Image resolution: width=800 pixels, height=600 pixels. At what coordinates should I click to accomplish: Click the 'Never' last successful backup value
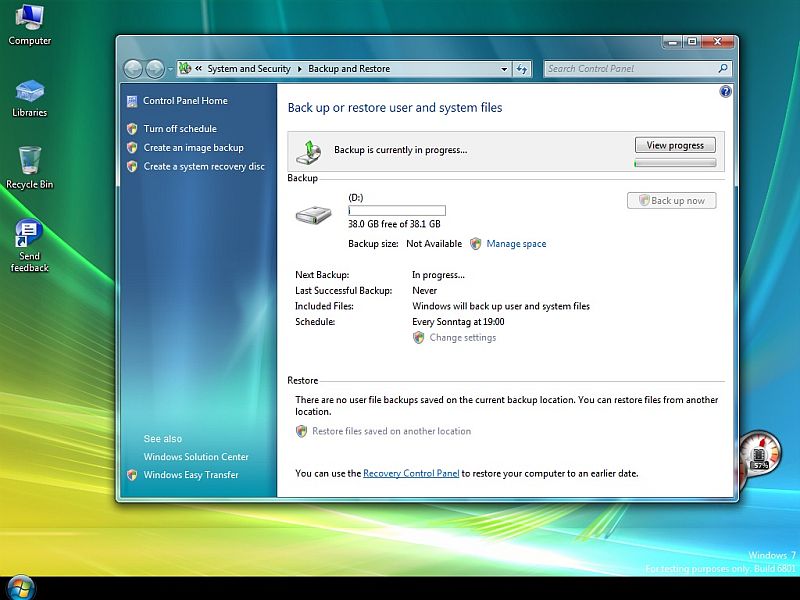[424, 291]
